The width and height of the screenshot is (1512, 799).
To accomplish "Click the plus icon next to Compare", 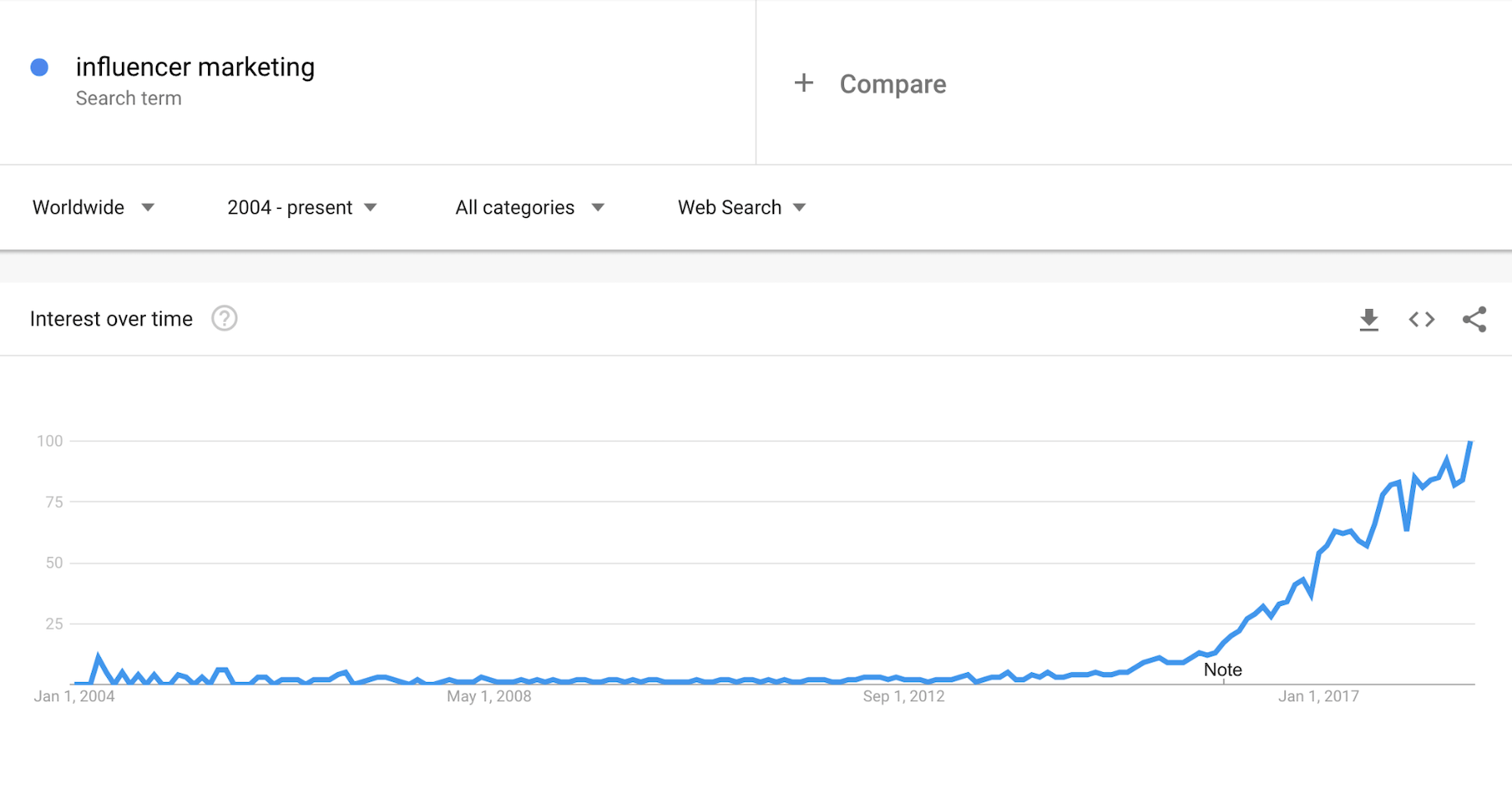I will (x=803, y=83).
